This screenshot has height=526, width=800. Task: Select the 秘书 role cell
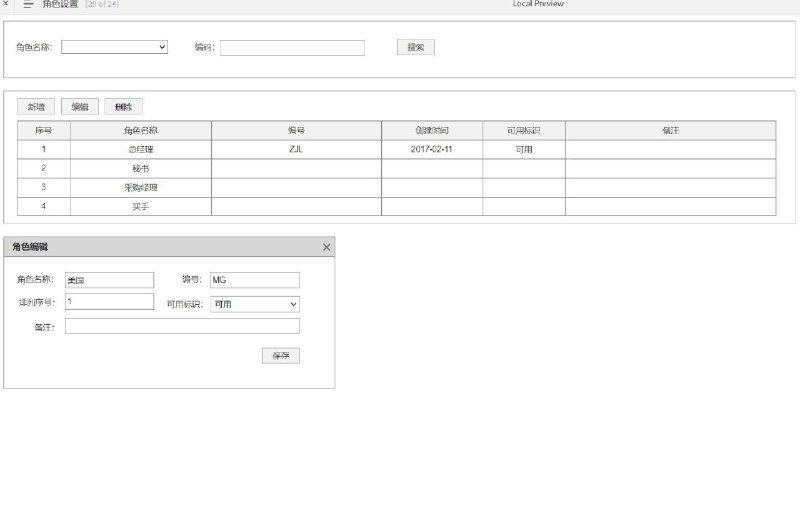[x=141, y=168]
